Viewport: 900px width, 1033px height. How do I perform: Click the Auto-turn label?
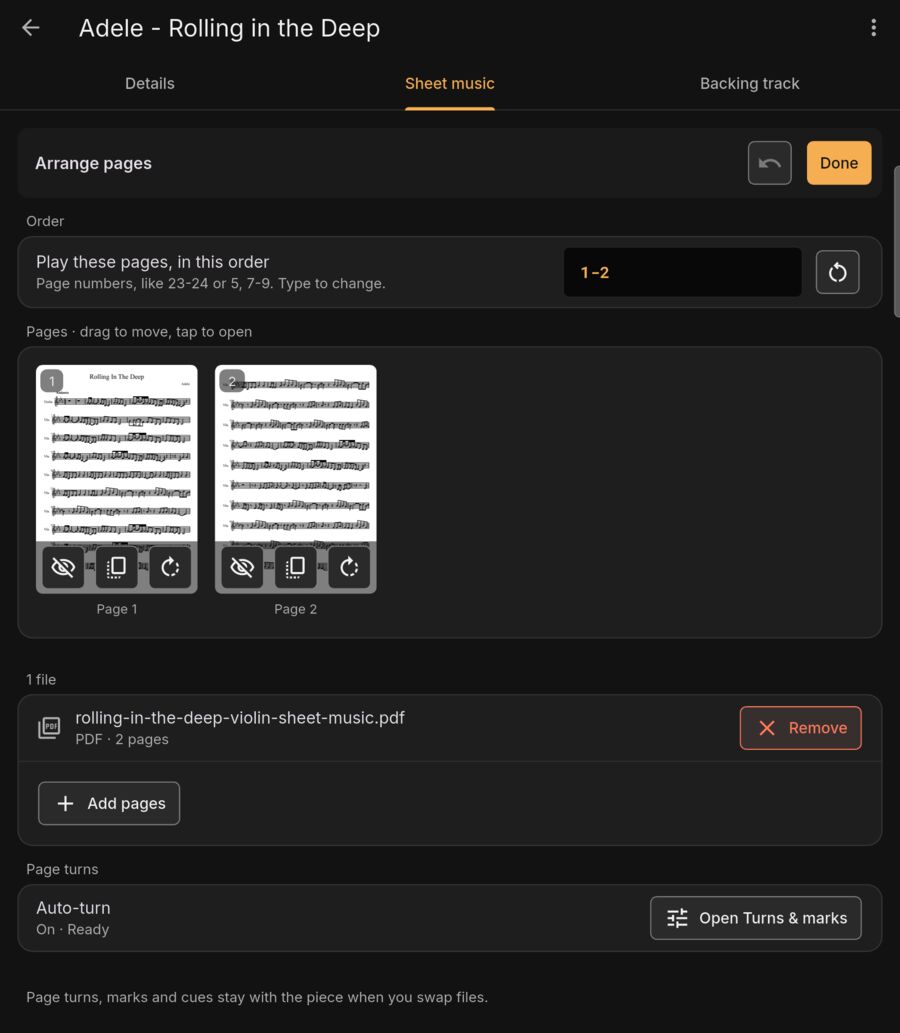tap(73, 908)
